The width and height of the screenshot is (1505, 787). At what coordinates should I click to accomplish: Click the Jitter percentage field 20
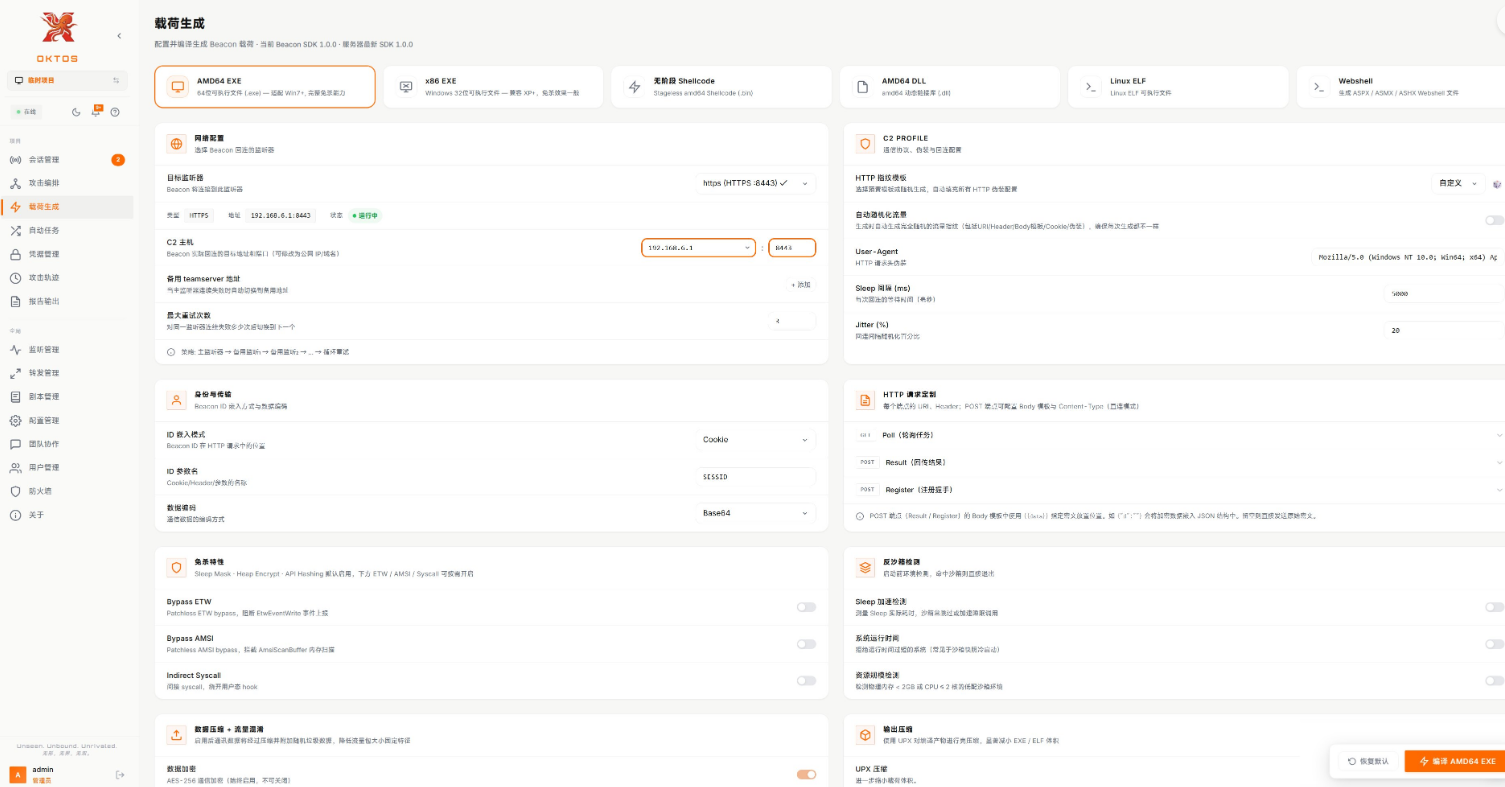click(1444, 330)
